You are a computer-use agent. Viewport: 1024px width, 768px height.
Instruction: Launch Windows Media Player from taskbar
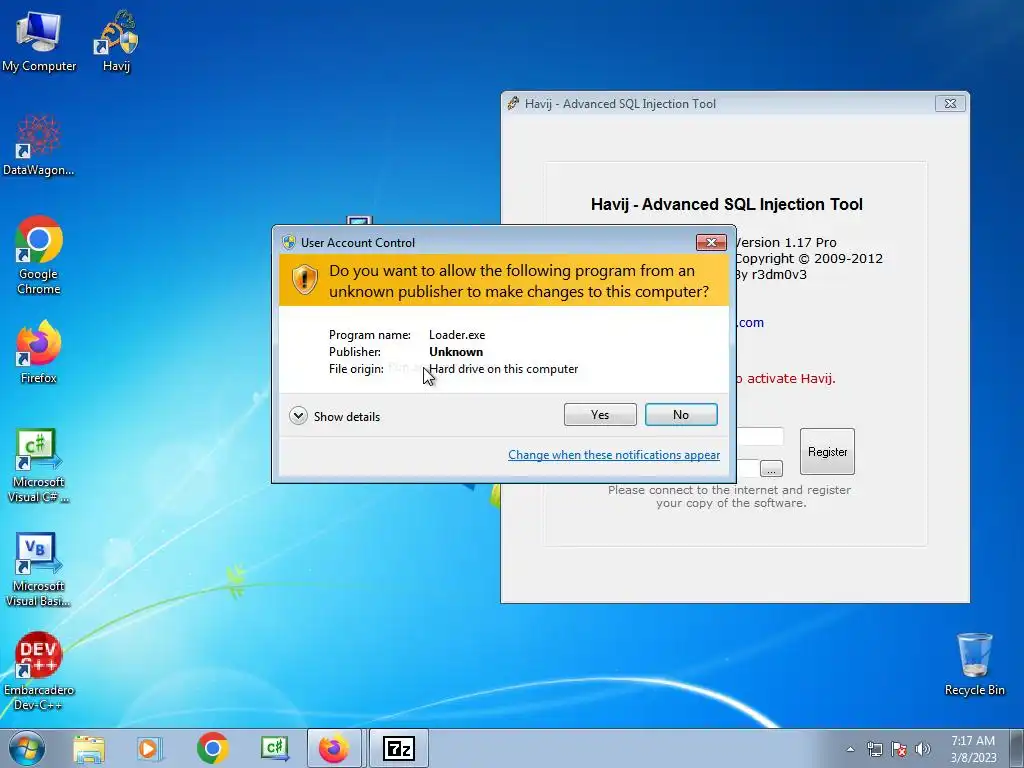(150, 748)
